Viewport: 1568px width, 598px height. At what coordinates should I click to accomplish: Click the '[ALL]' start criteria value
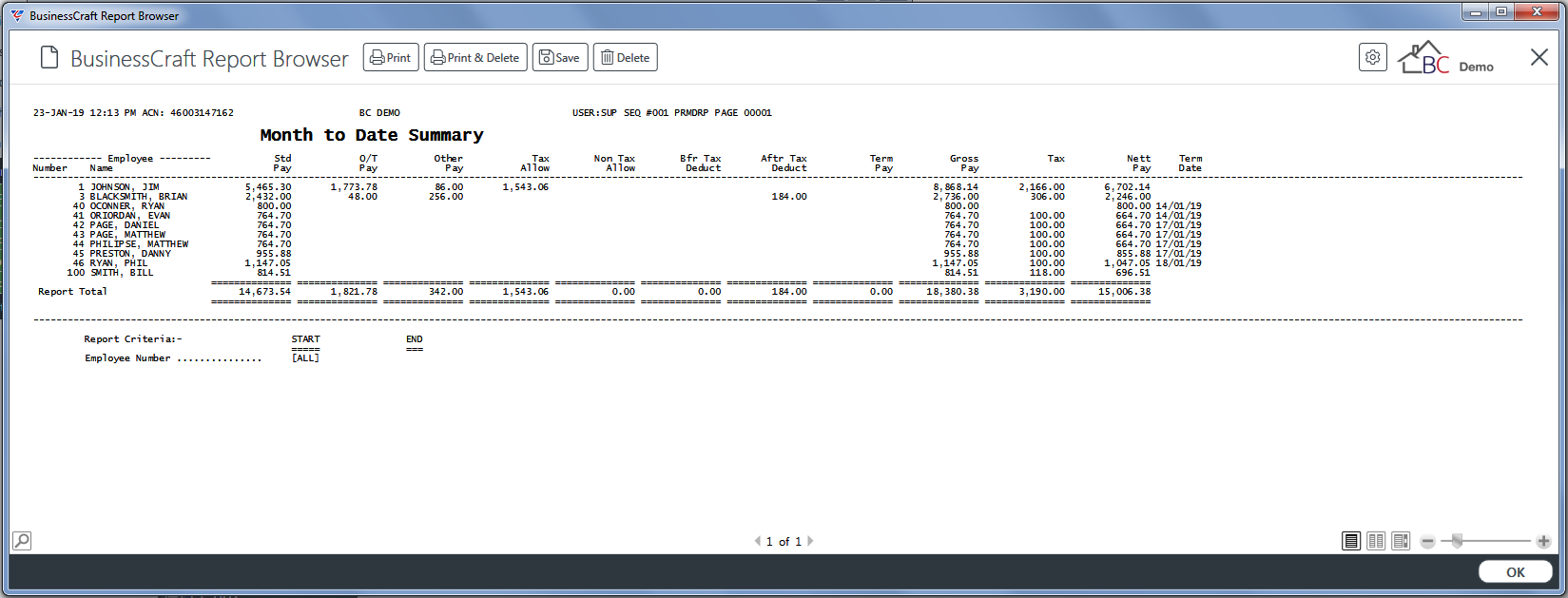(305, 358)
